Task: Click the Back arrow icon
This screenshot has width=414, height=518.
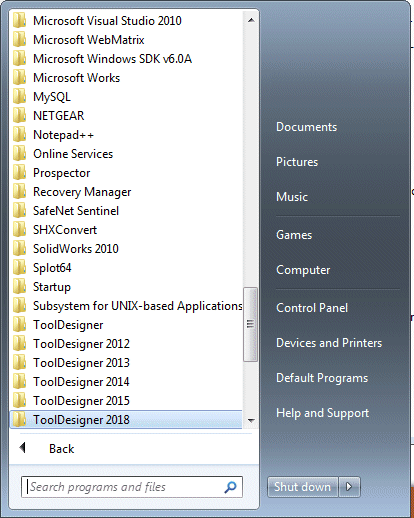Action: [x=22, y=448]
